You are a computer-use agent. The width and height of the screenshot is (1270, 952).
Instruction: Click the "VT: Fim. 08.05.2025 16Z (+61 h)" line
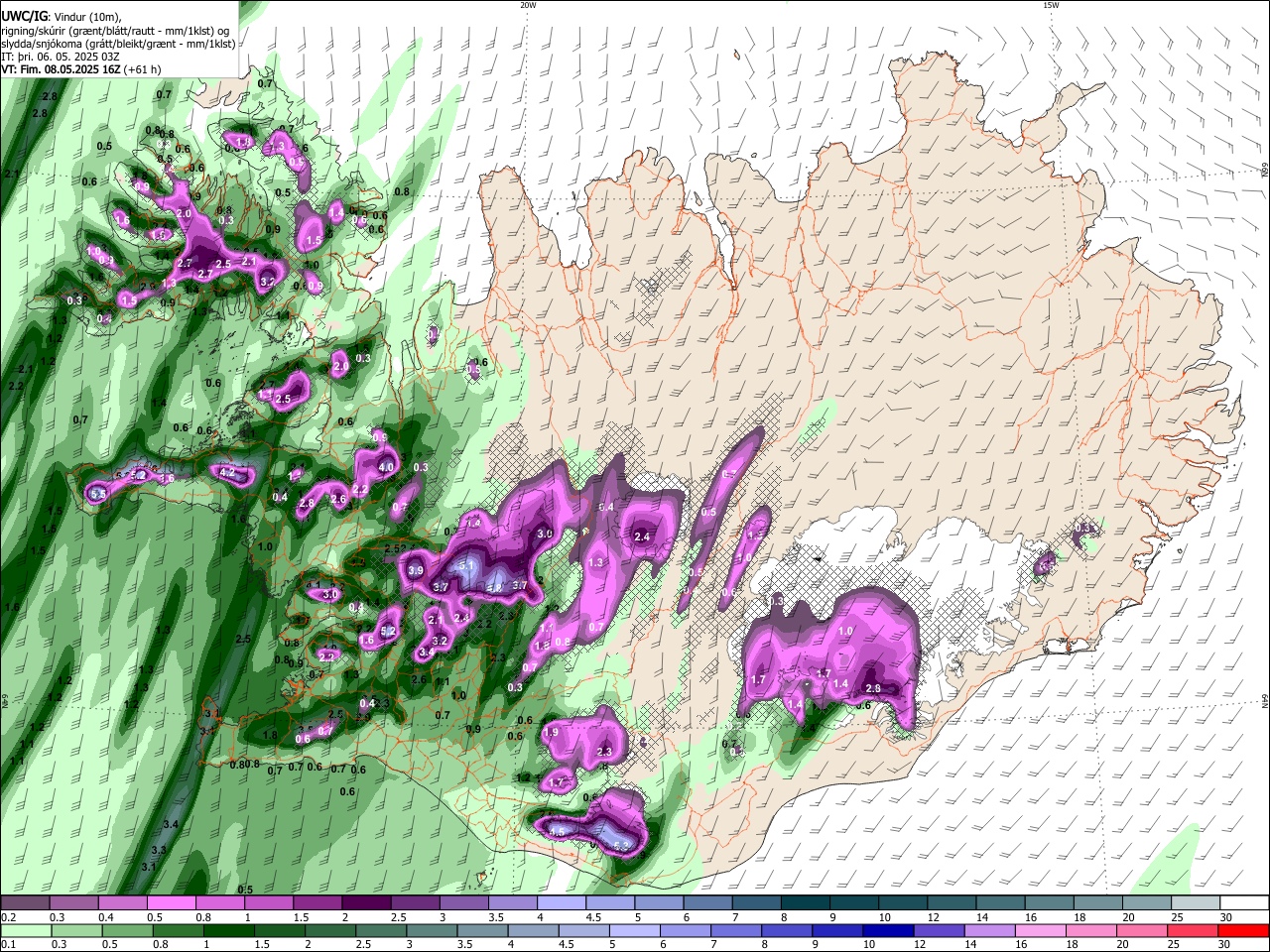tap(81, 69)
